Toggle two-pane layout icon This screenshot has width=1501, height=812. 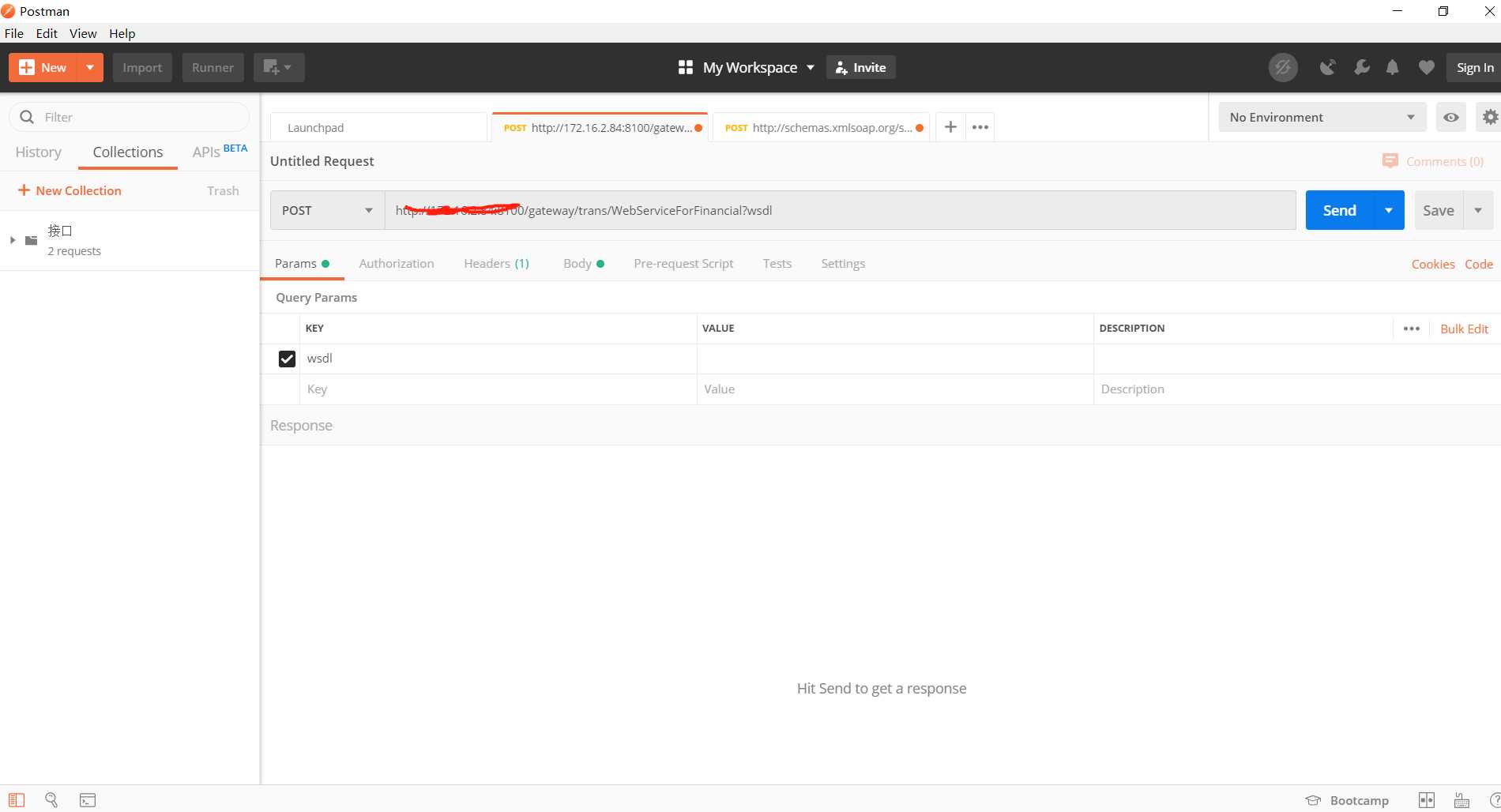tap(1427, 800)
